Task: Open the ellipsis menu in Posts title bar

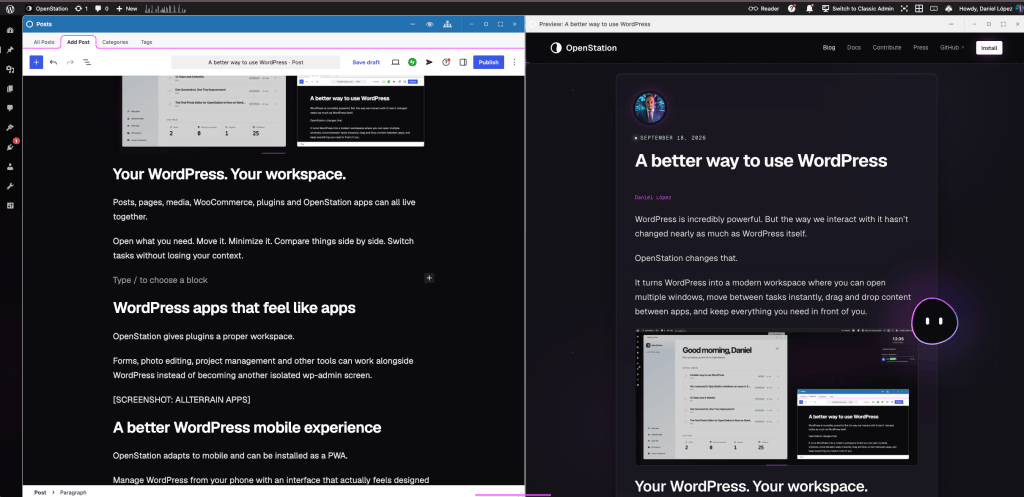Action: tap(413, 24)
